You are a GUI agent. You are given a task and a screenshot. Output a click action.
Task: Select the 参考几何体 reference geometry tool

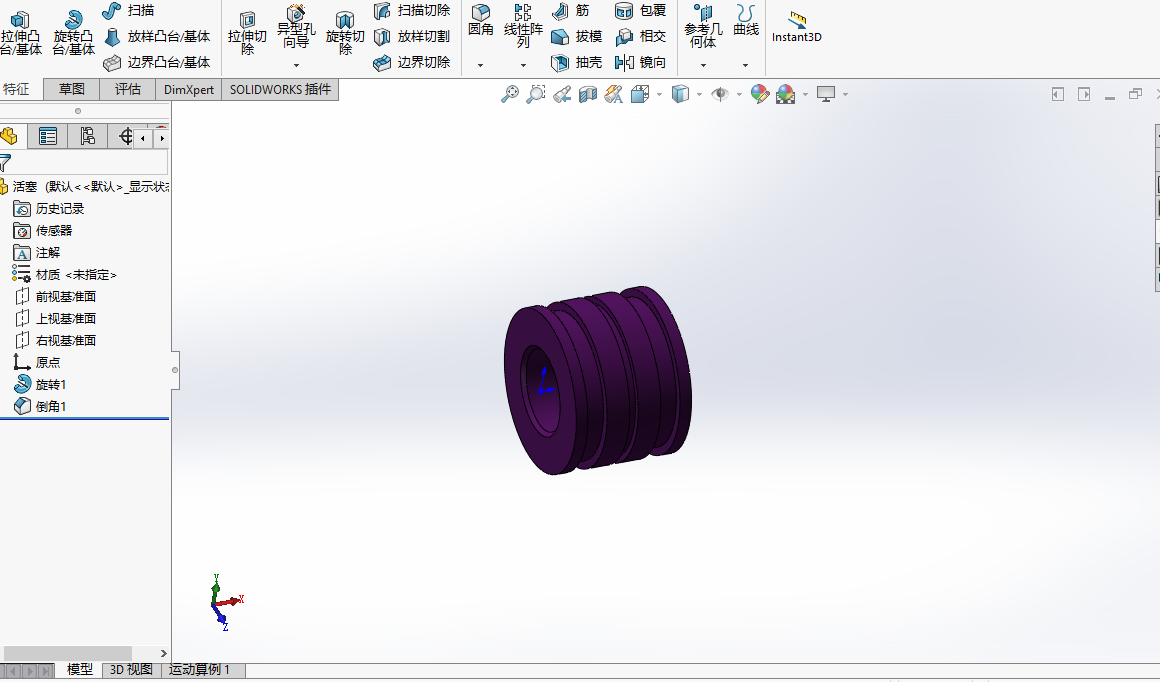coord(703,27)
